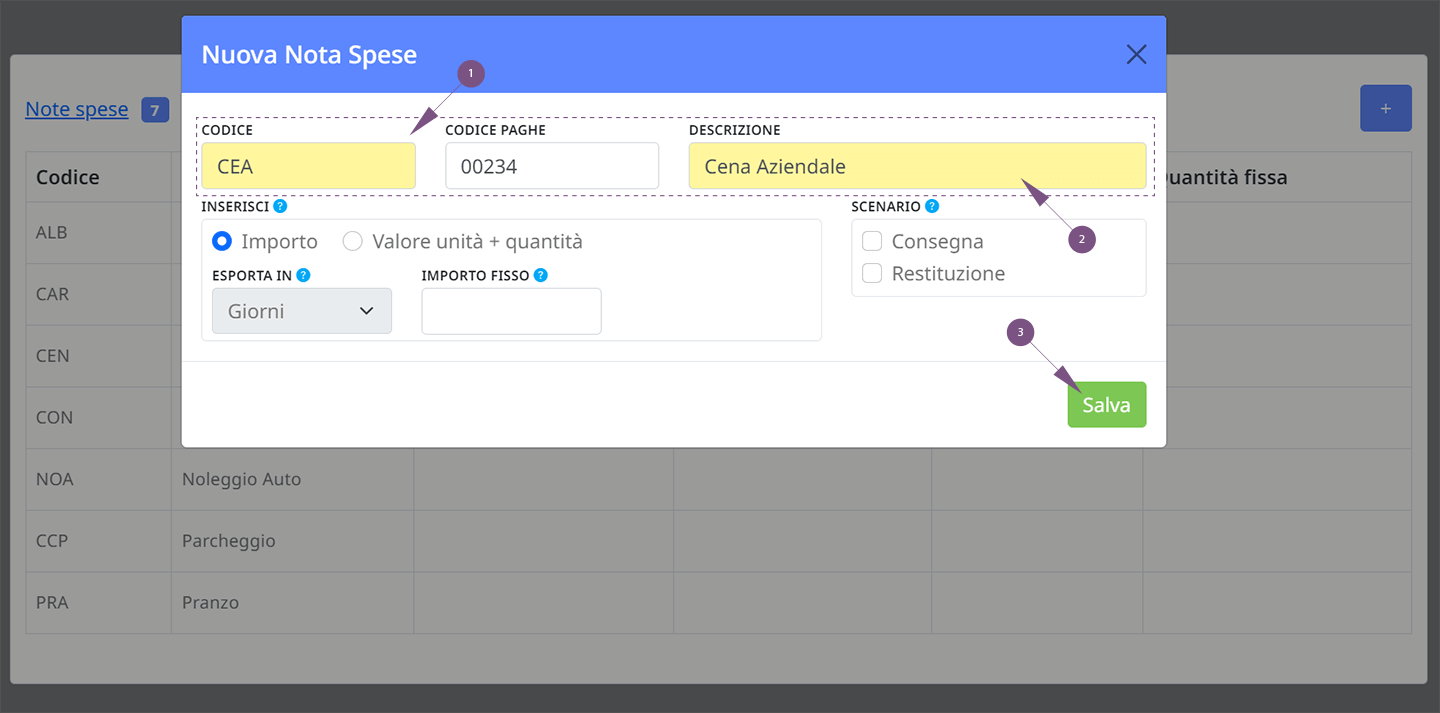This screenshot has width=1440, height=713.
Task: Click the help icon next to INSERISCI
Action: 280,206
